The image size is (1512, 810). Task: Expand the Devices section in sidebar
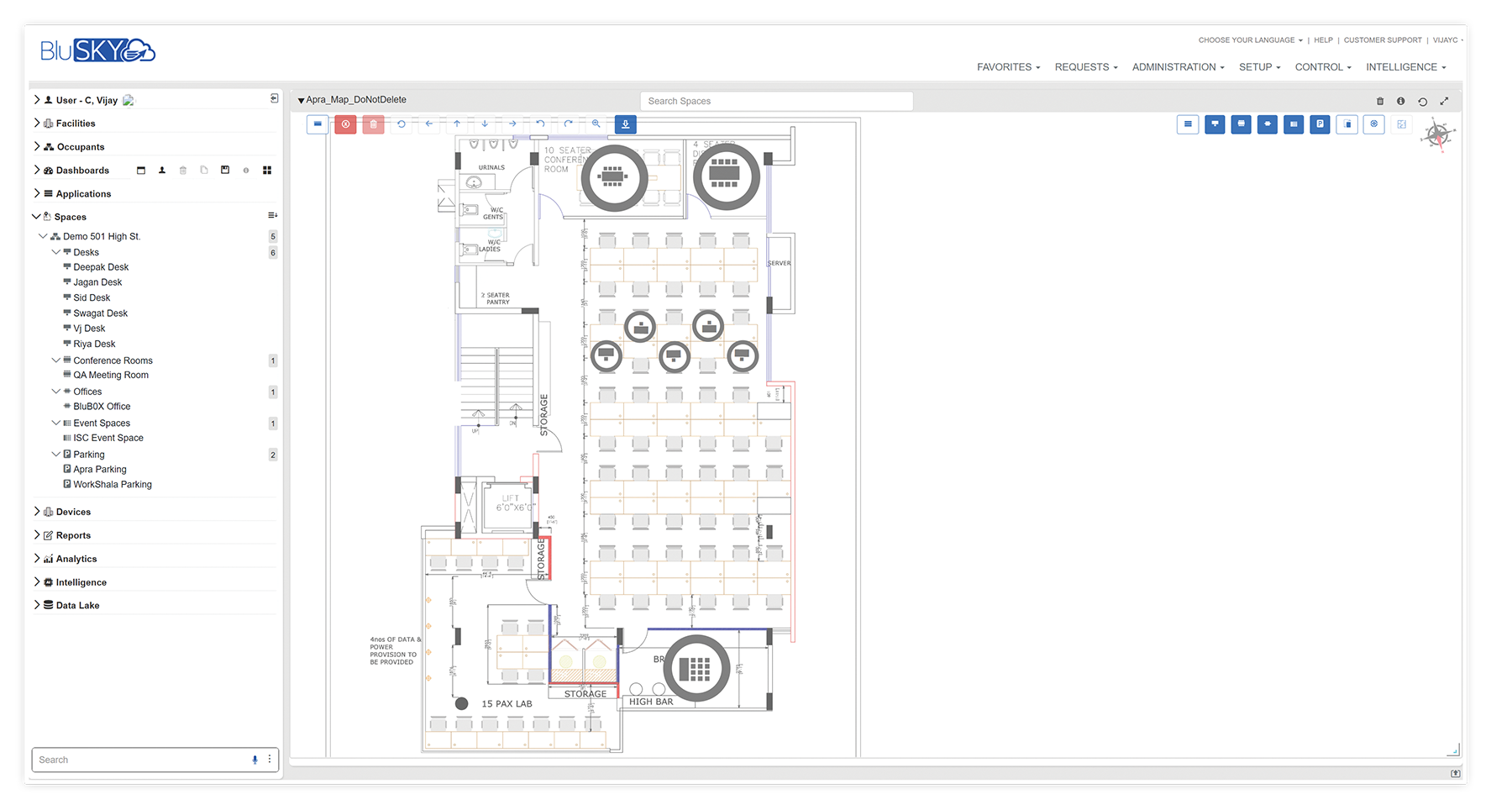[37, 511]
